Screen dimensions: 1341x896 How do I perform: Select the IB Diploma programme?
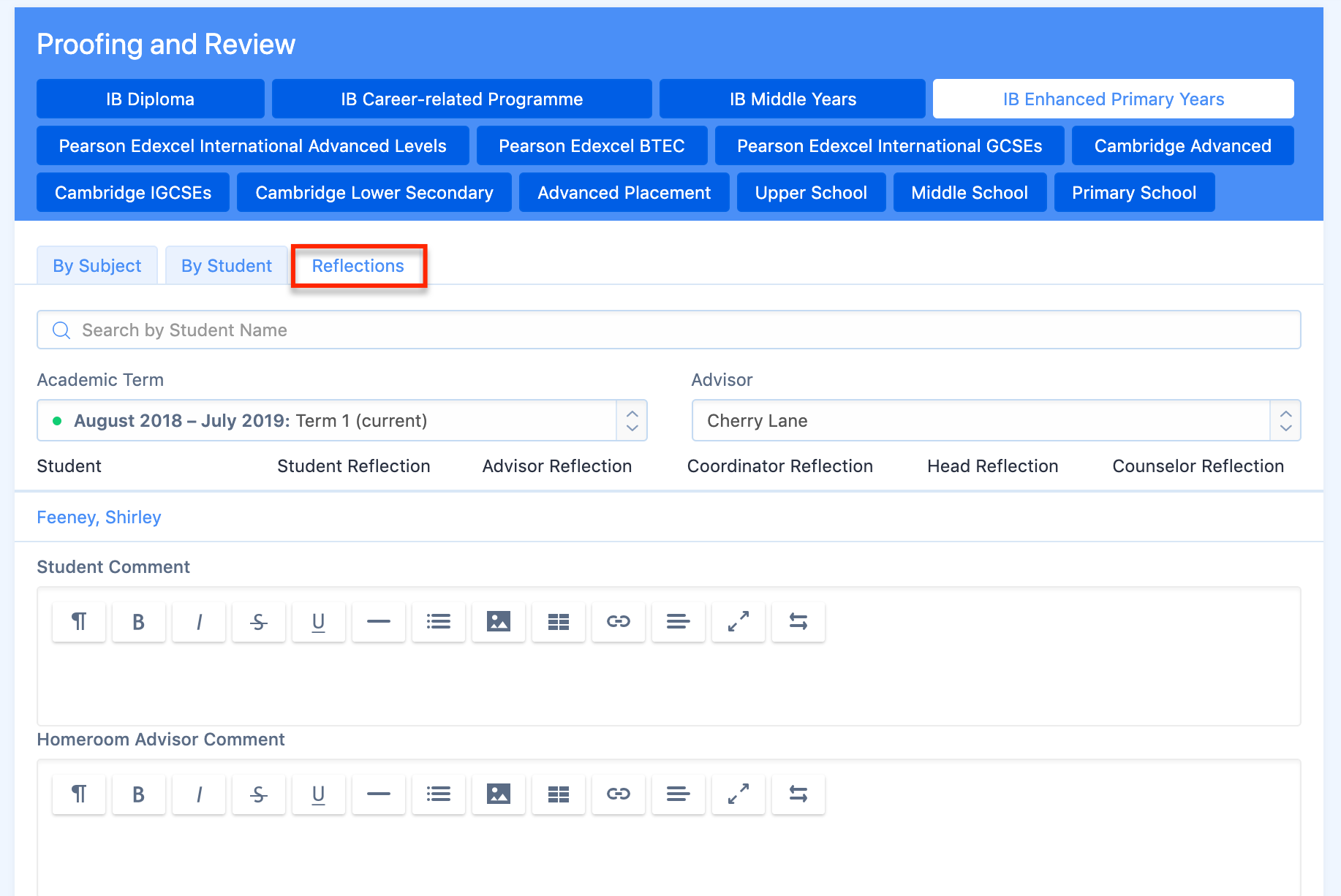pos(151,99)
